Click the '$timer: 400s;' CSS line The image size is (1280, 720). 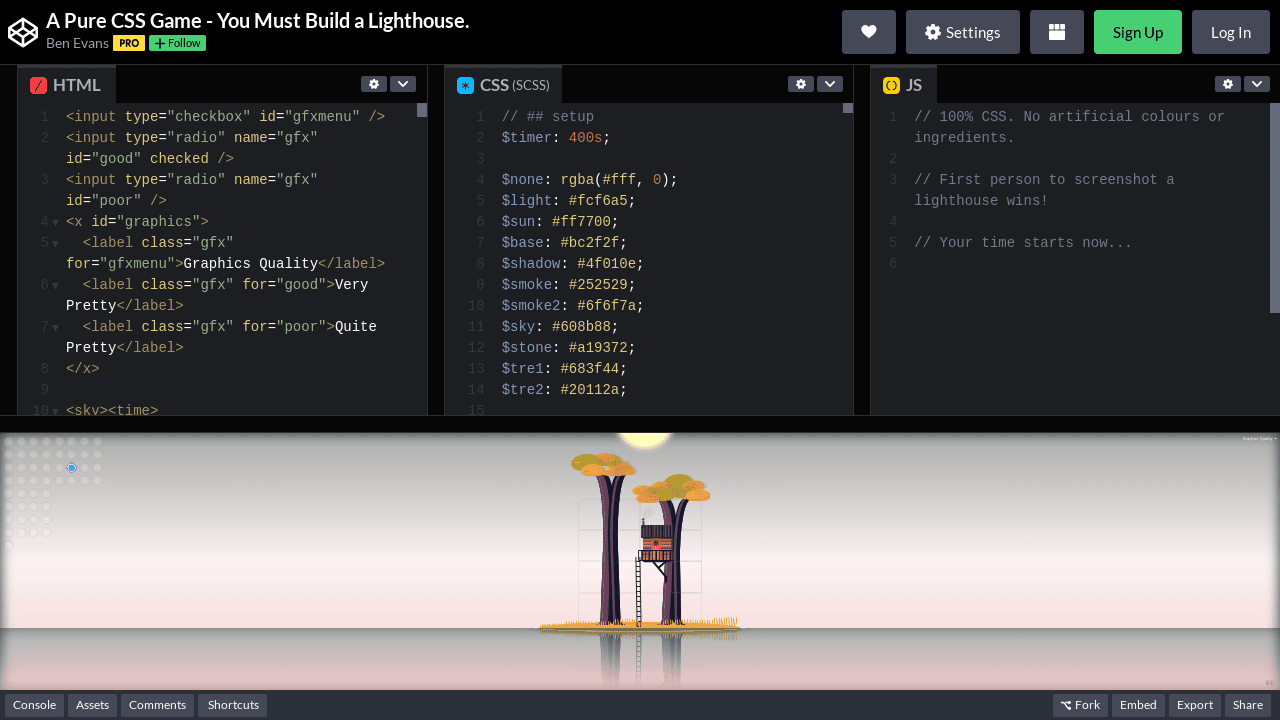click(556, 138)
